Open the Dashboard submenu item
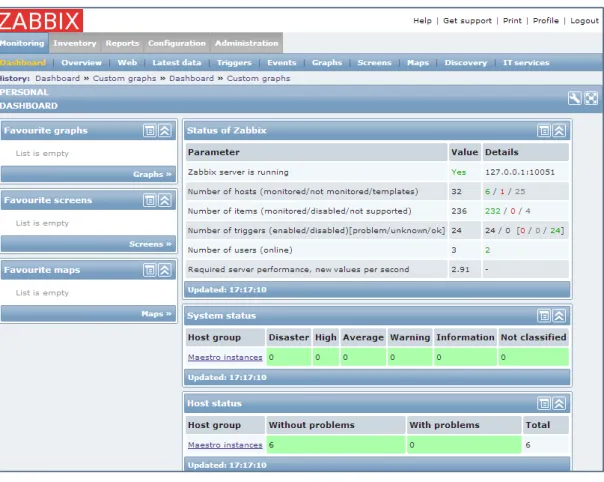This screenshot has height=482, width=604. click(23, 62)
